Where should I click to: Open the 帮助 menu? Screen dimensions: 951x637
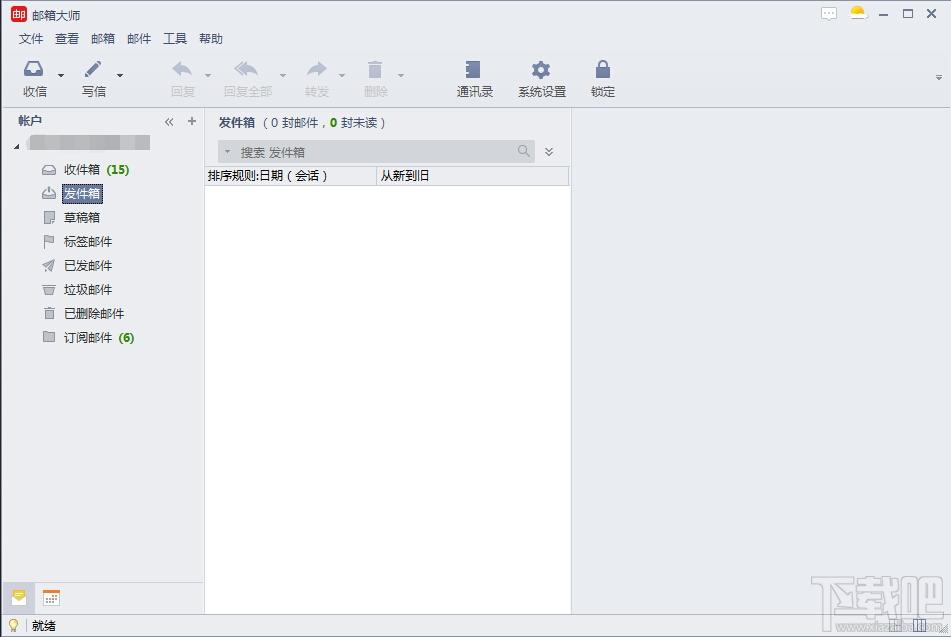coord(210,39)
